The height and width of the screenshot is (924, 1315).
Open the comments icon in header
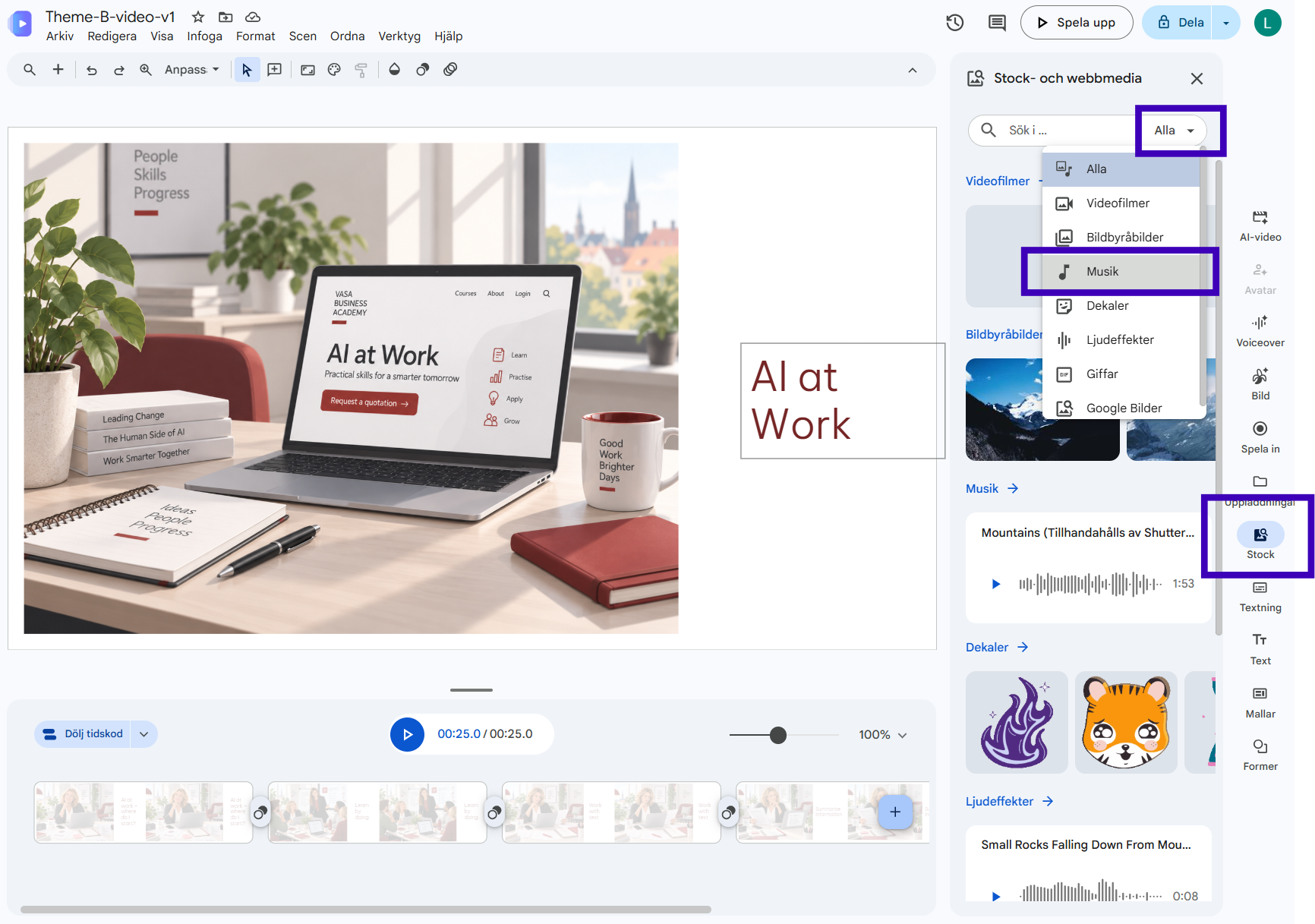(x=997, y=23)
